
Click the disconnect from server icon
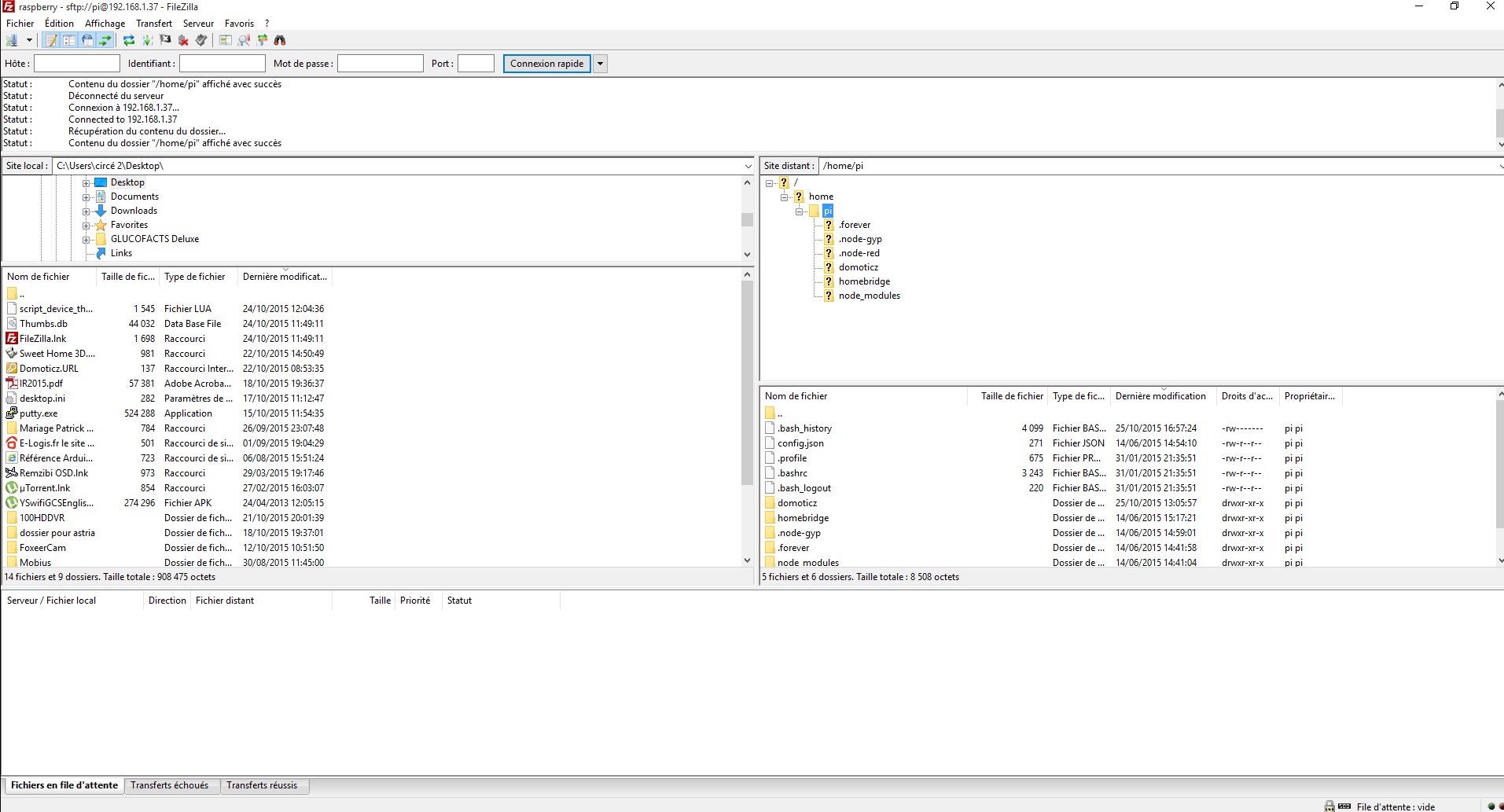point(183,40)
